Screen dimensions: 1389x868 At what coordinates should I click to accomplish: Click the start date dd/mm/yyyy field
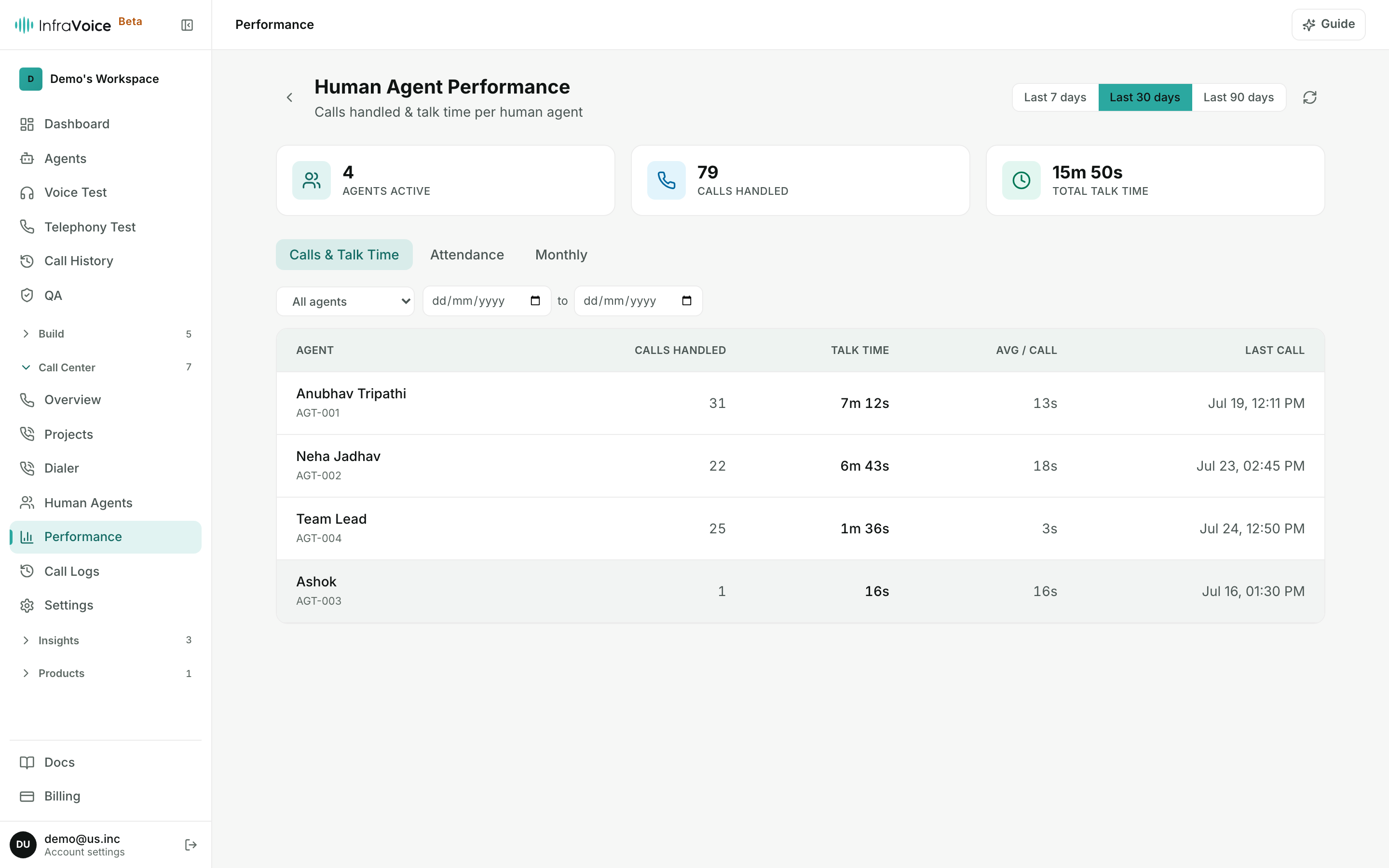tap(486, 301)
